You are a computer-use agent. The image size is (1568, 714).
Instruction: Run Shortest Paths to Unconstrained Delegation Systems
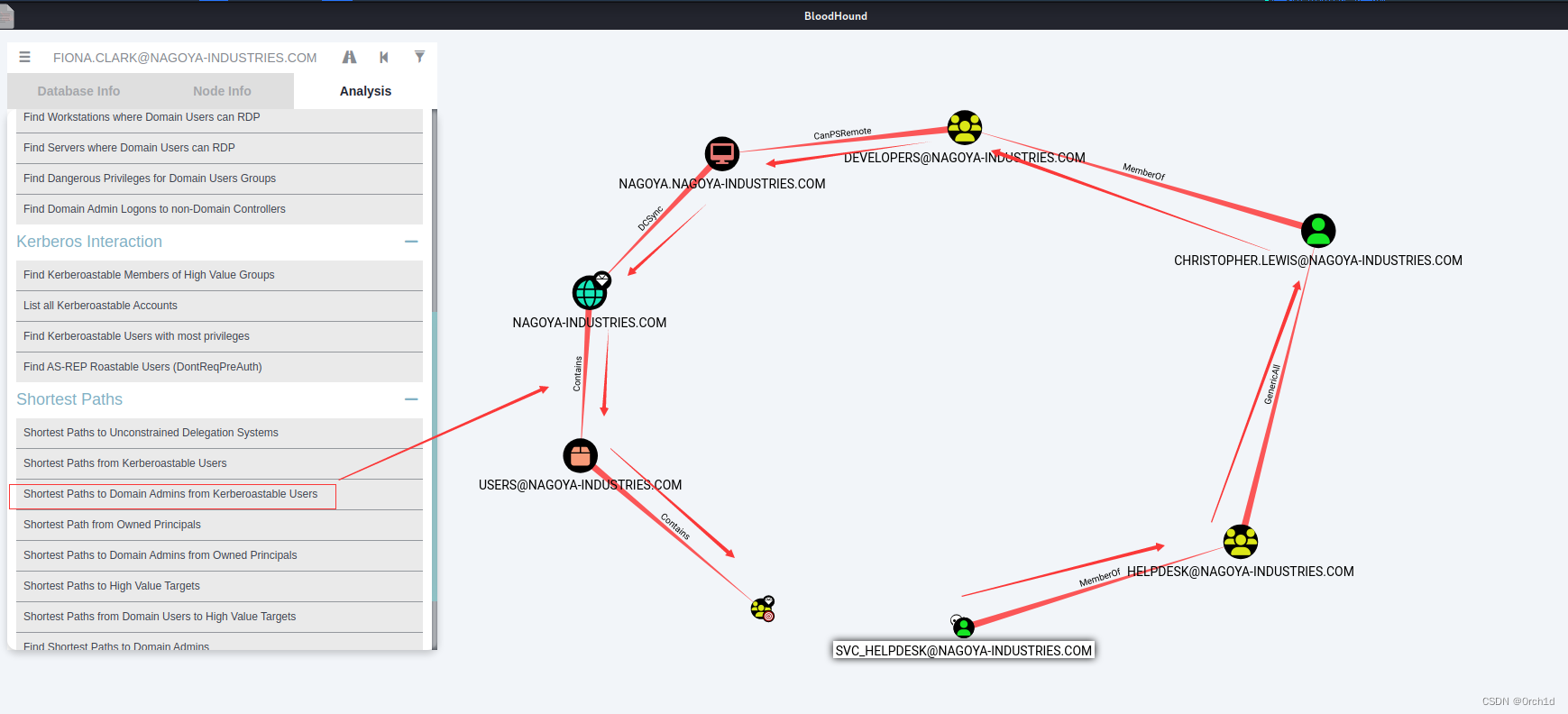pyautogui.click(x=219, y=433)
